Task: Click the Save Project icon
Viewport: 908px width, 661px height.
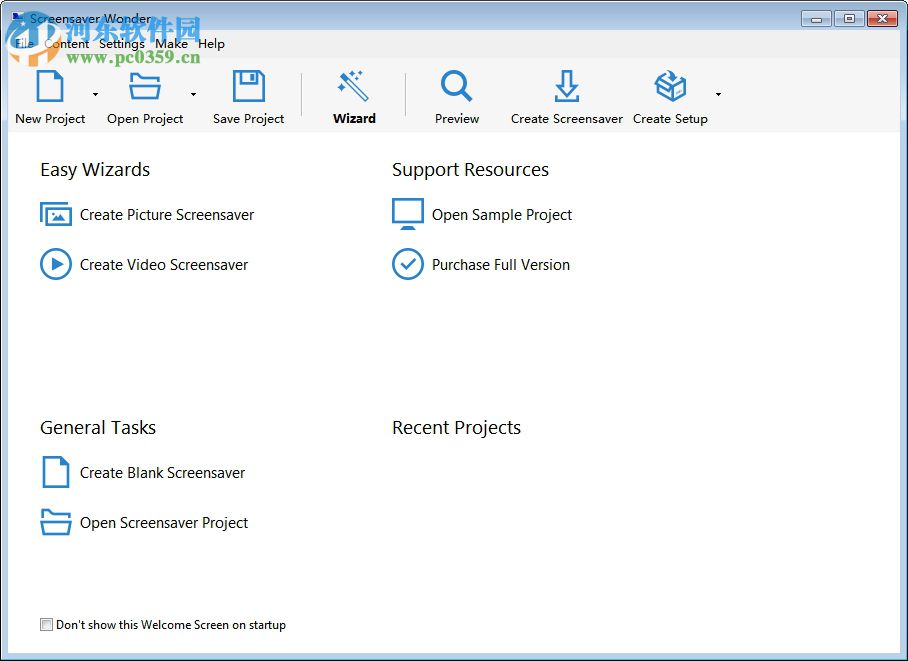Action: pyautogui.click(x=248, y=88)
